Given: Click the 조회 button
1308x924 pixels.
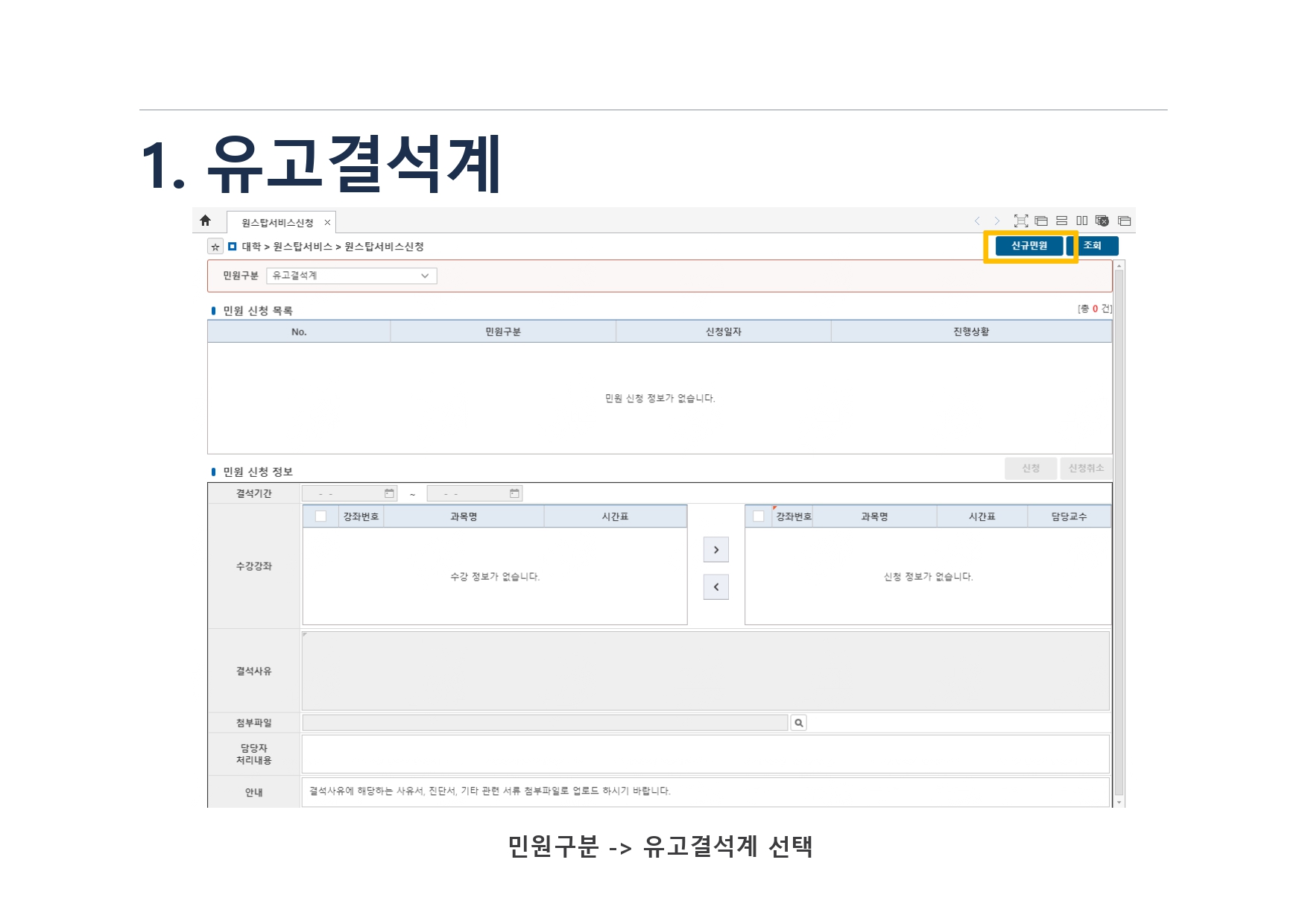Looking at the screenshot, I should pos(1093,246).
